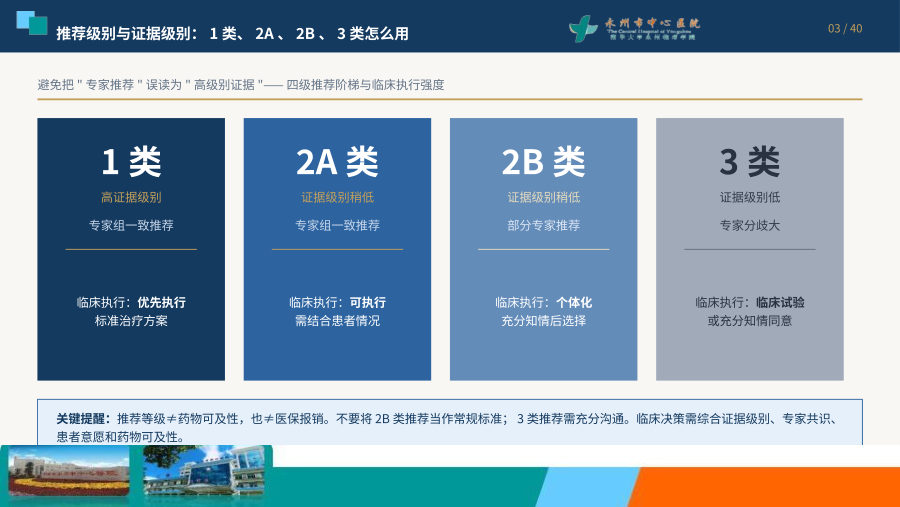Click the overlapping blue squares icon
The height and width of the screenshot is (507, 900).
coord(32,23)
